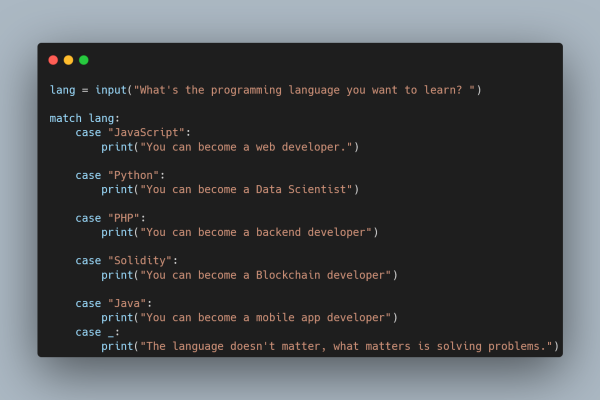Click the green maximize window dot
The height and width of the screenshot is (400, 600).
tap(84, 60)
